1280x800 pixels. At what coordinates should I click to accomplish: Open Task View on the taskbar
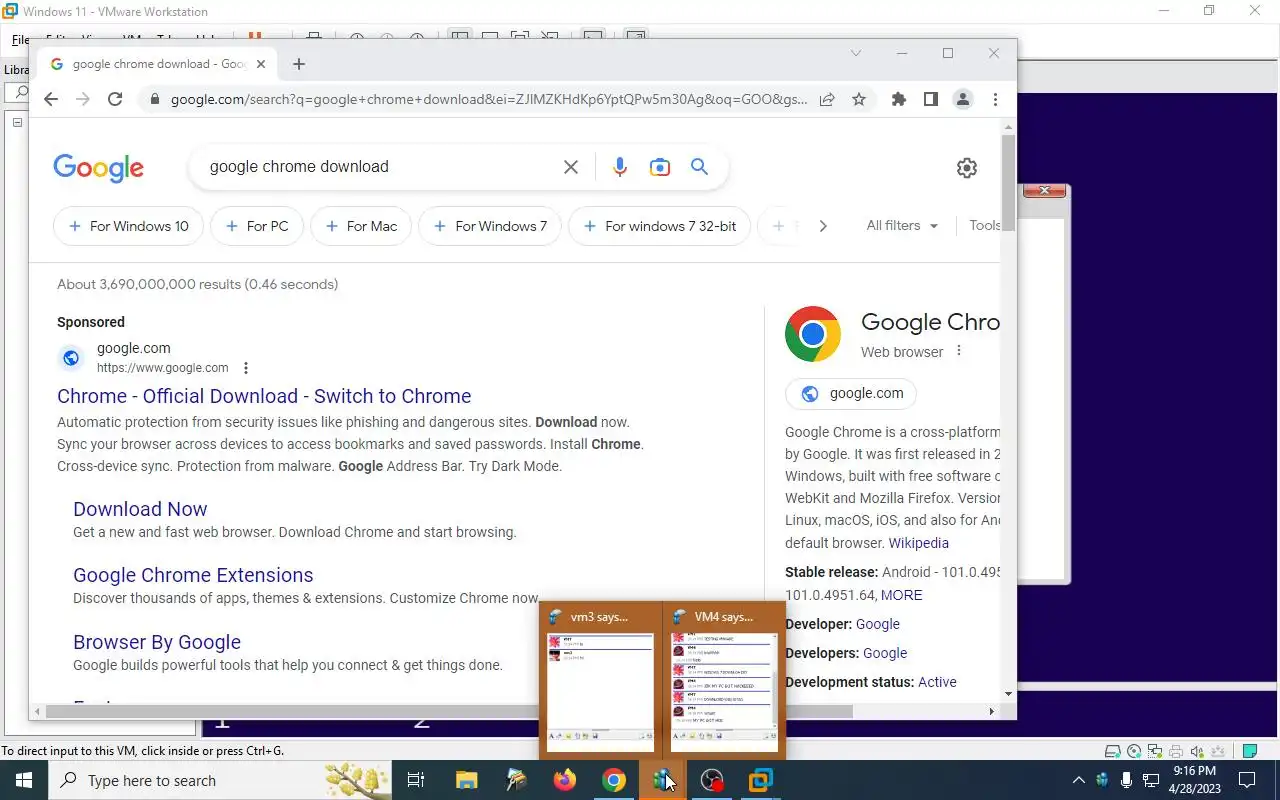pyautogui.click(x=416, y=780)
